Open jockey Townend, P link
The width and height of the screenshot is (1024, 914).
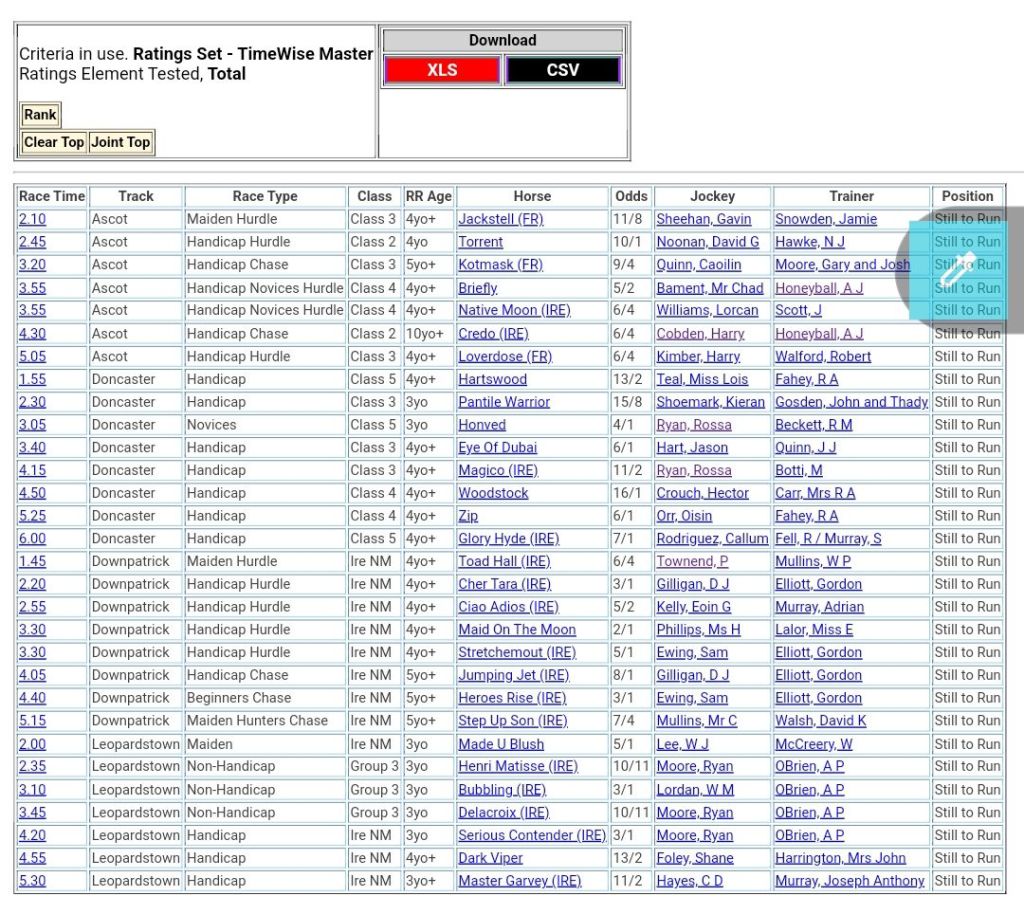point(692,561)
